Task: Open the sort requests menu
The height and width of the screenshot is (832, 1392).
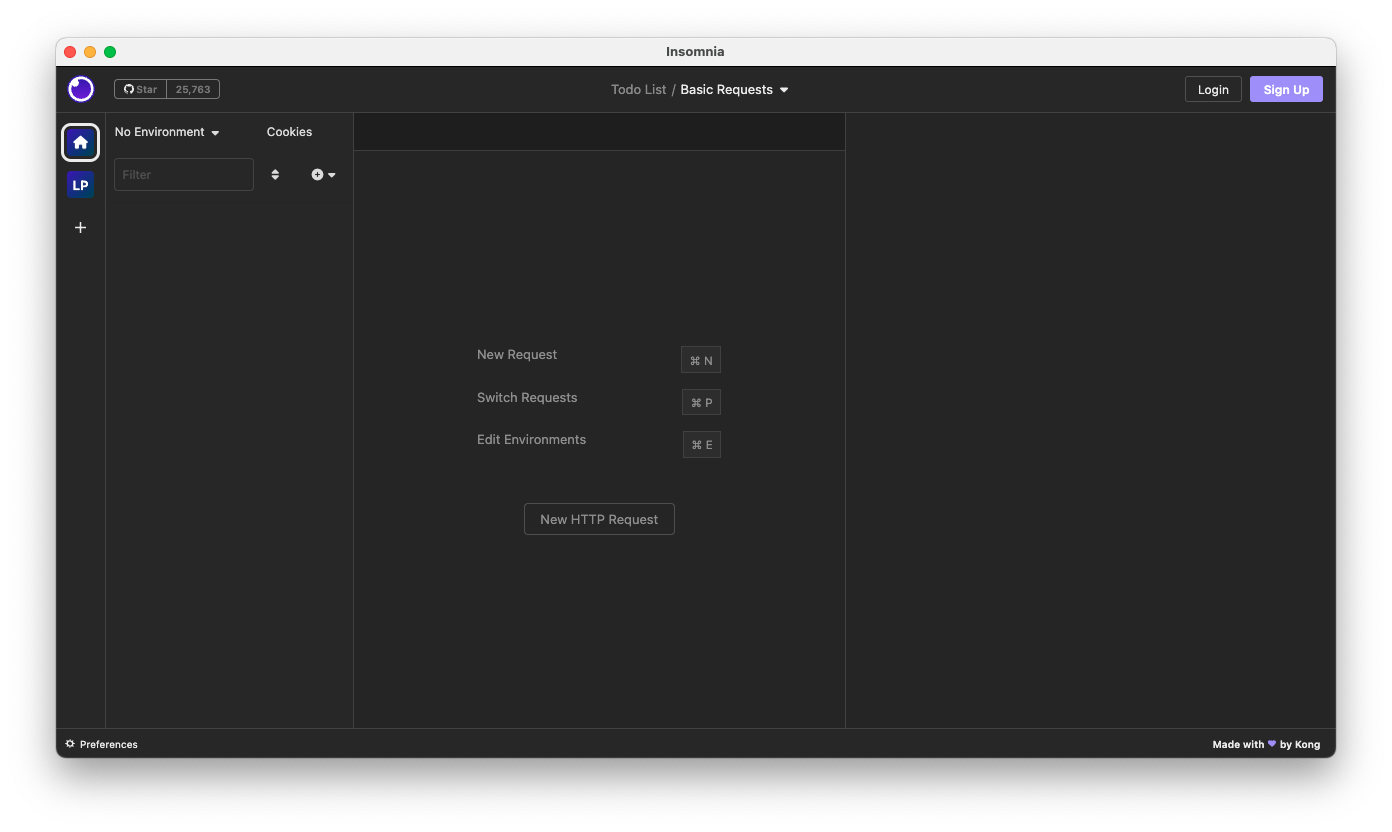Action: point(275,175)
